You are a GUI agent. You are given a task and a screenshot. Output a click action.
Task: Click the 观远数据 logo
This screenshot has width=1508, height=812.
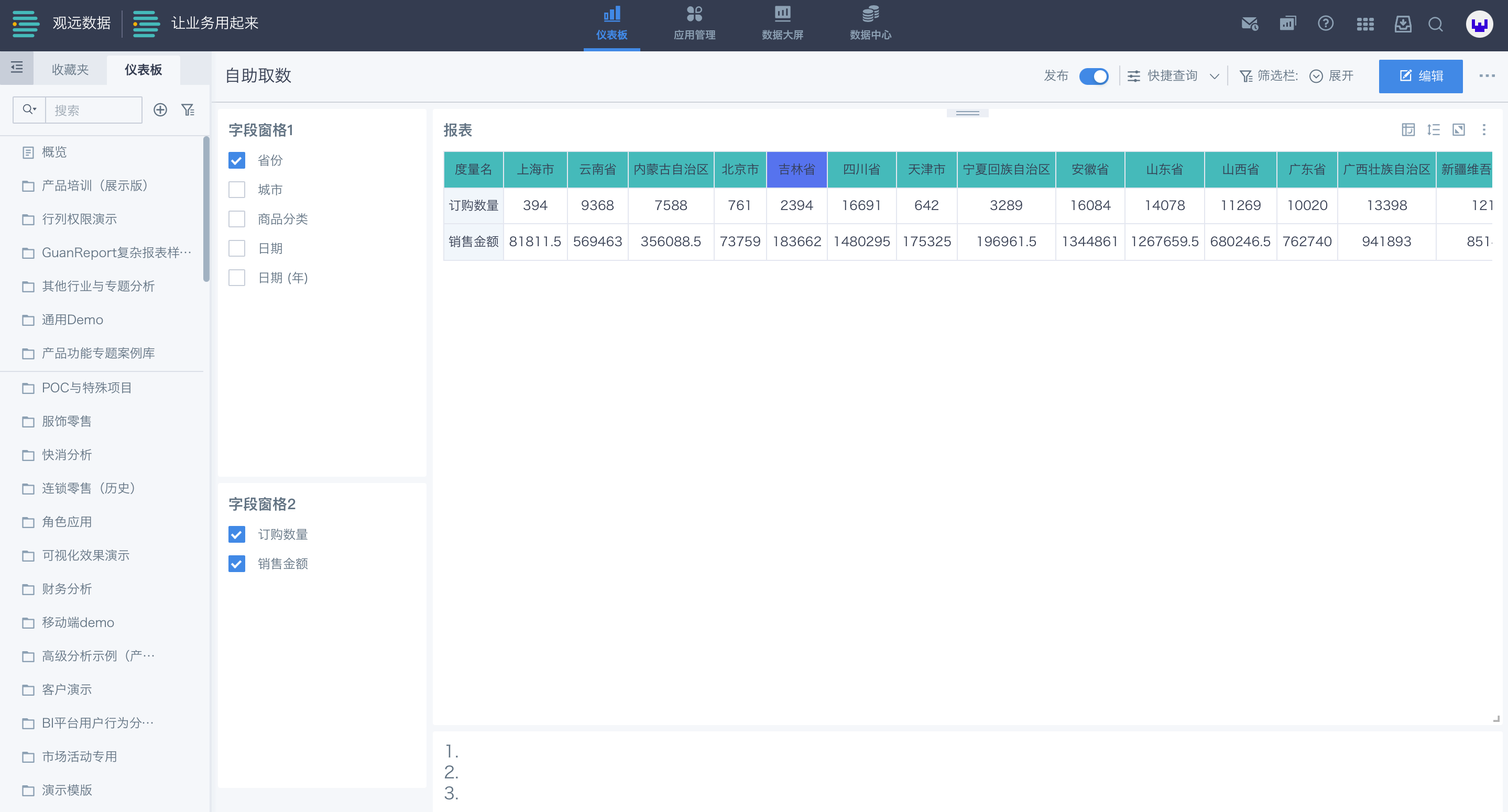pyautogui.click(x=61, y=24)
